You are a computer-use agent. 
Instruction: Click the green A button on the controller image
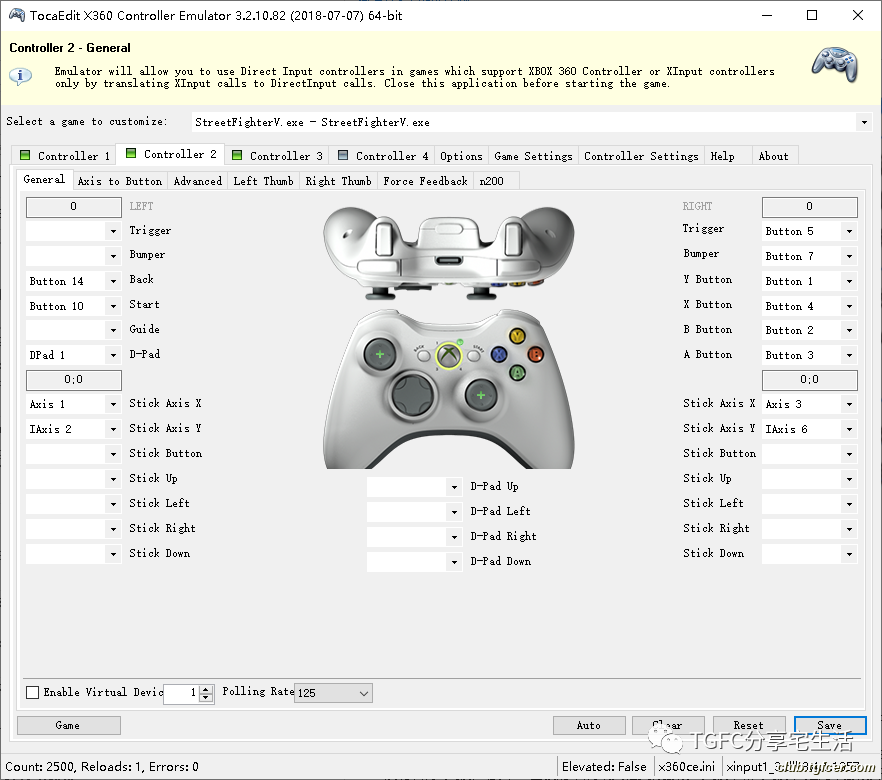coord(517,372)
